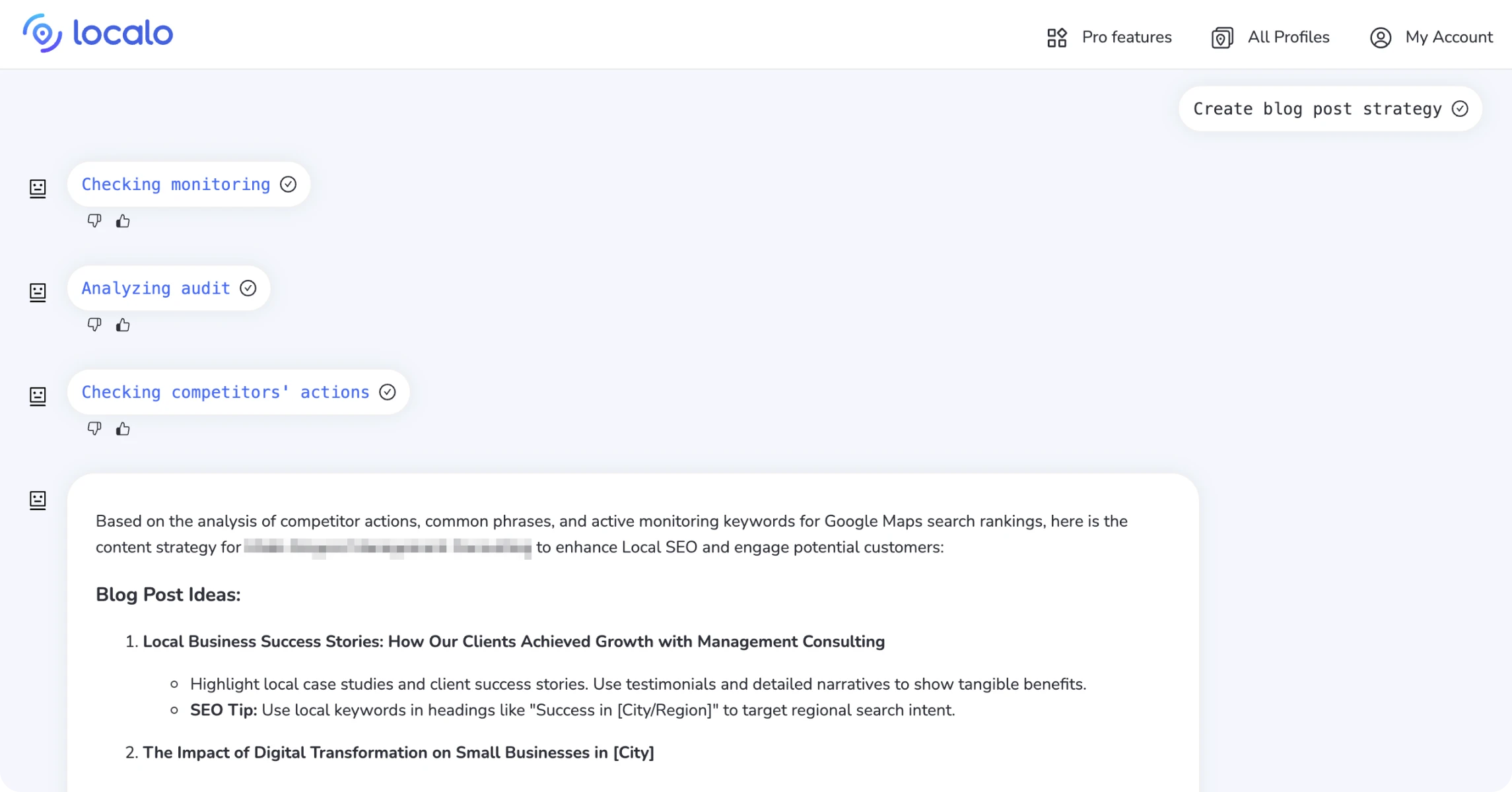Go to All Profiles
This screenshot has height=792, width=1512.
click(x=1288, y=37)
